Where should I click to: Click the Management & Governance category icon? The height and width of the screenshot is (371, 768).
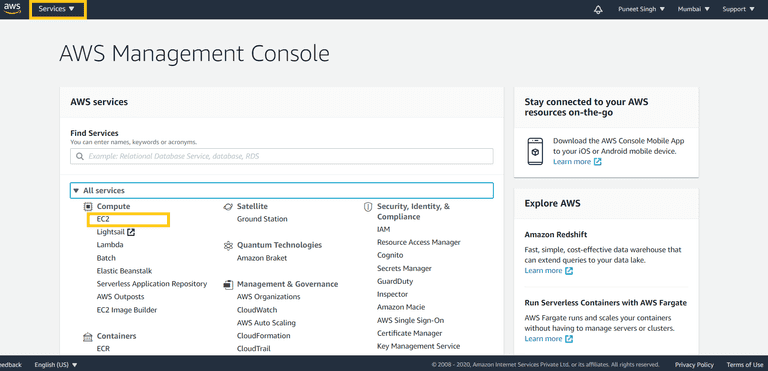click(228, 284)
